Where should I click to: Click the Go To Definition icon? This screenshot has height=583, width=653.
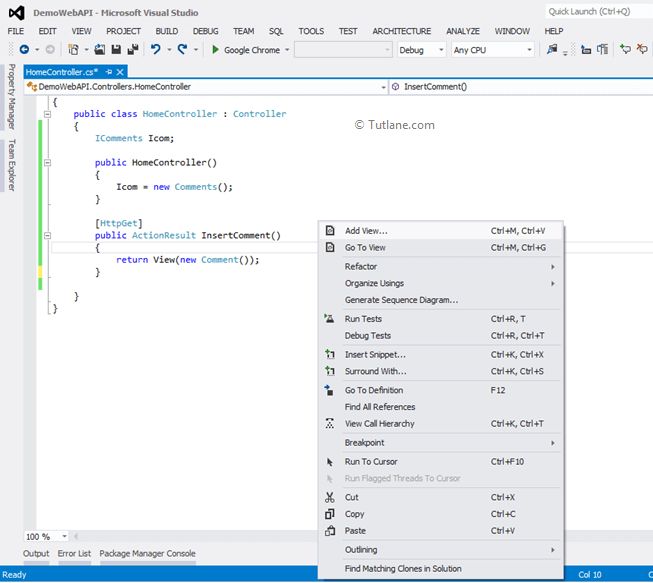(x=329, y=390)
